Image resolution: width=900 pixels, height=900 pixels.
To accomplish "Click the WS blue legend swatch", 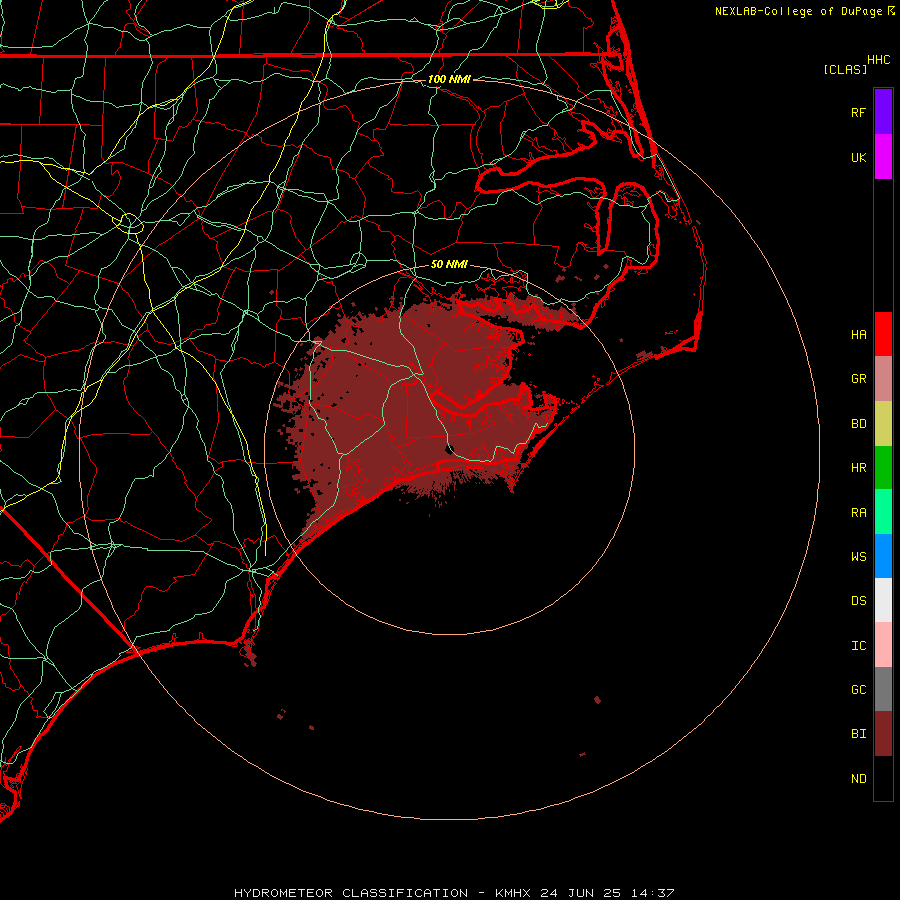I will click(883, 556).
